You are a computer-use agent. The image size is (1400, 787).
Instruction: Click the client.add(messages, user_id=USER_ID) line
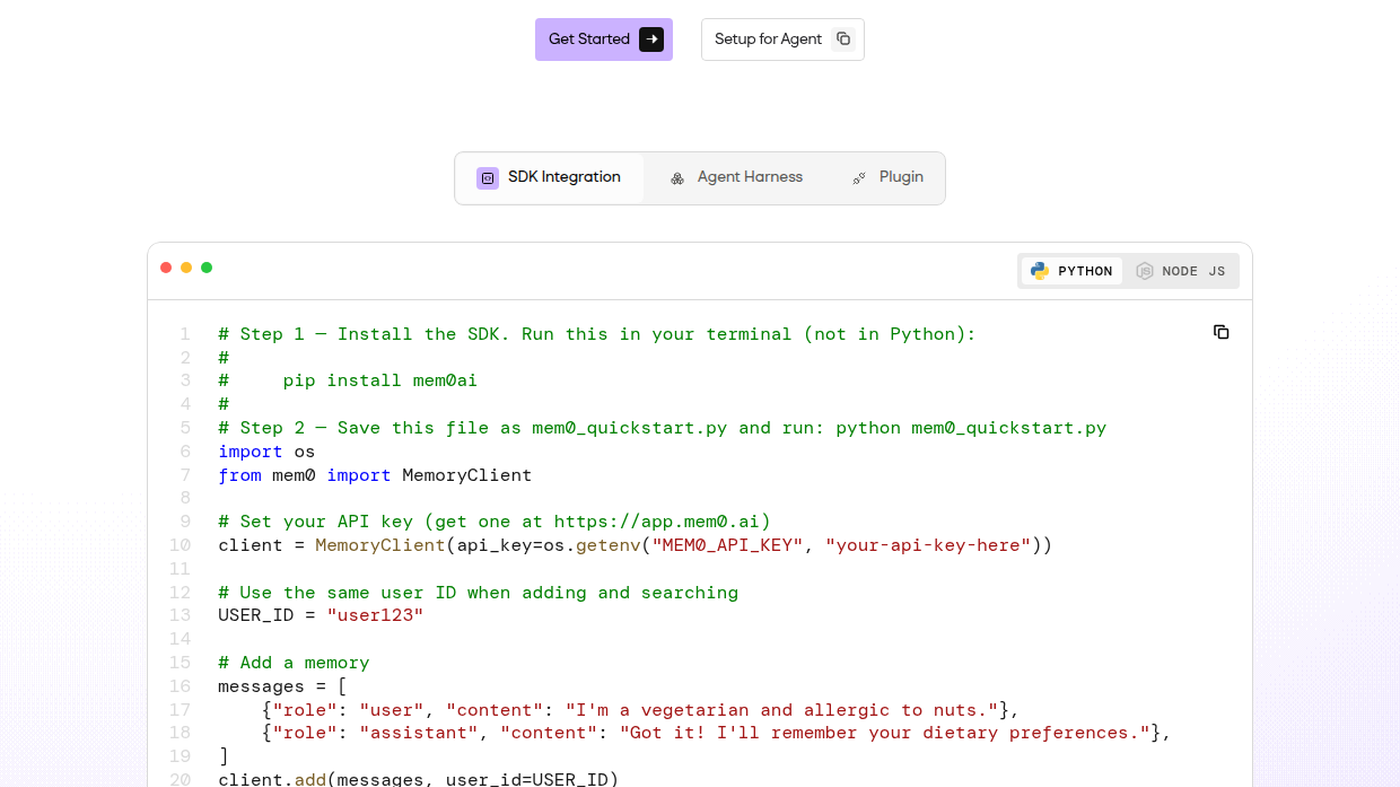tap(419, 778)
